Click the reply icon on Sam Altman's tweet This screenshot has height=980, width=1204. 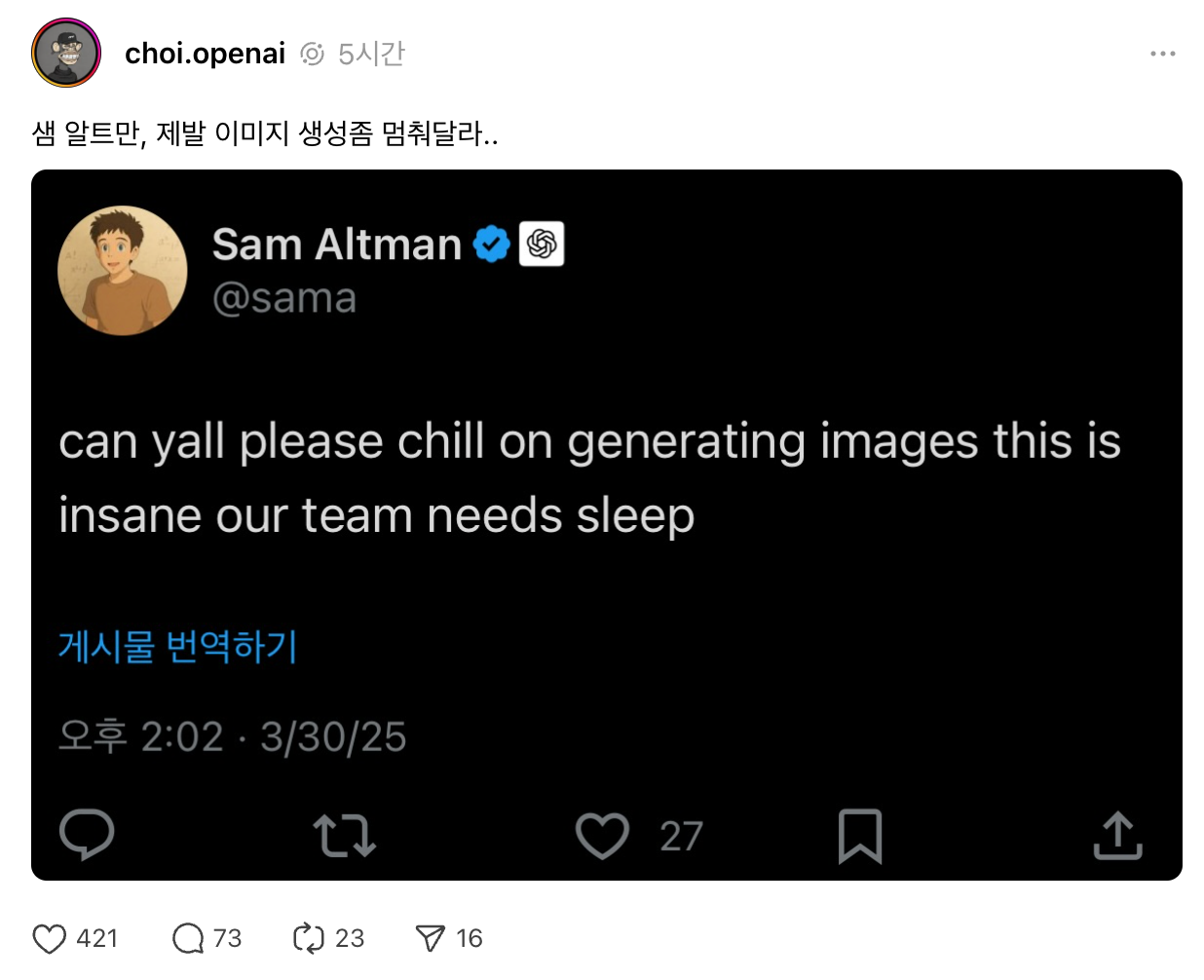(87, 835)
